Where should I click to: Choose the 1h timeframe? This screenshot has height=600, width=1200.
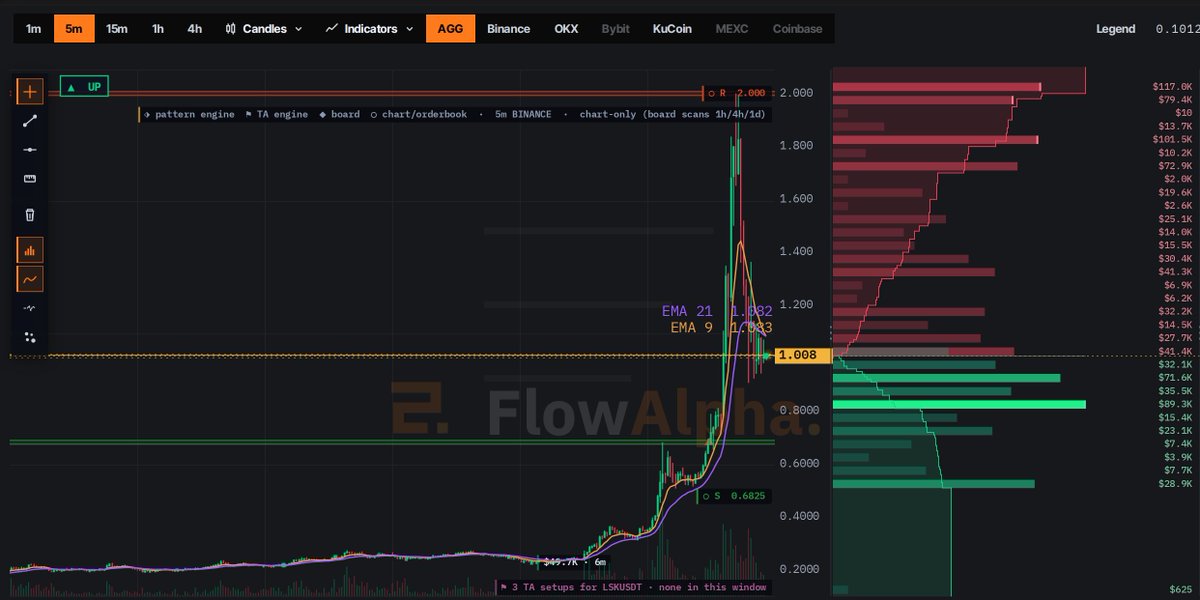point(158,29)
